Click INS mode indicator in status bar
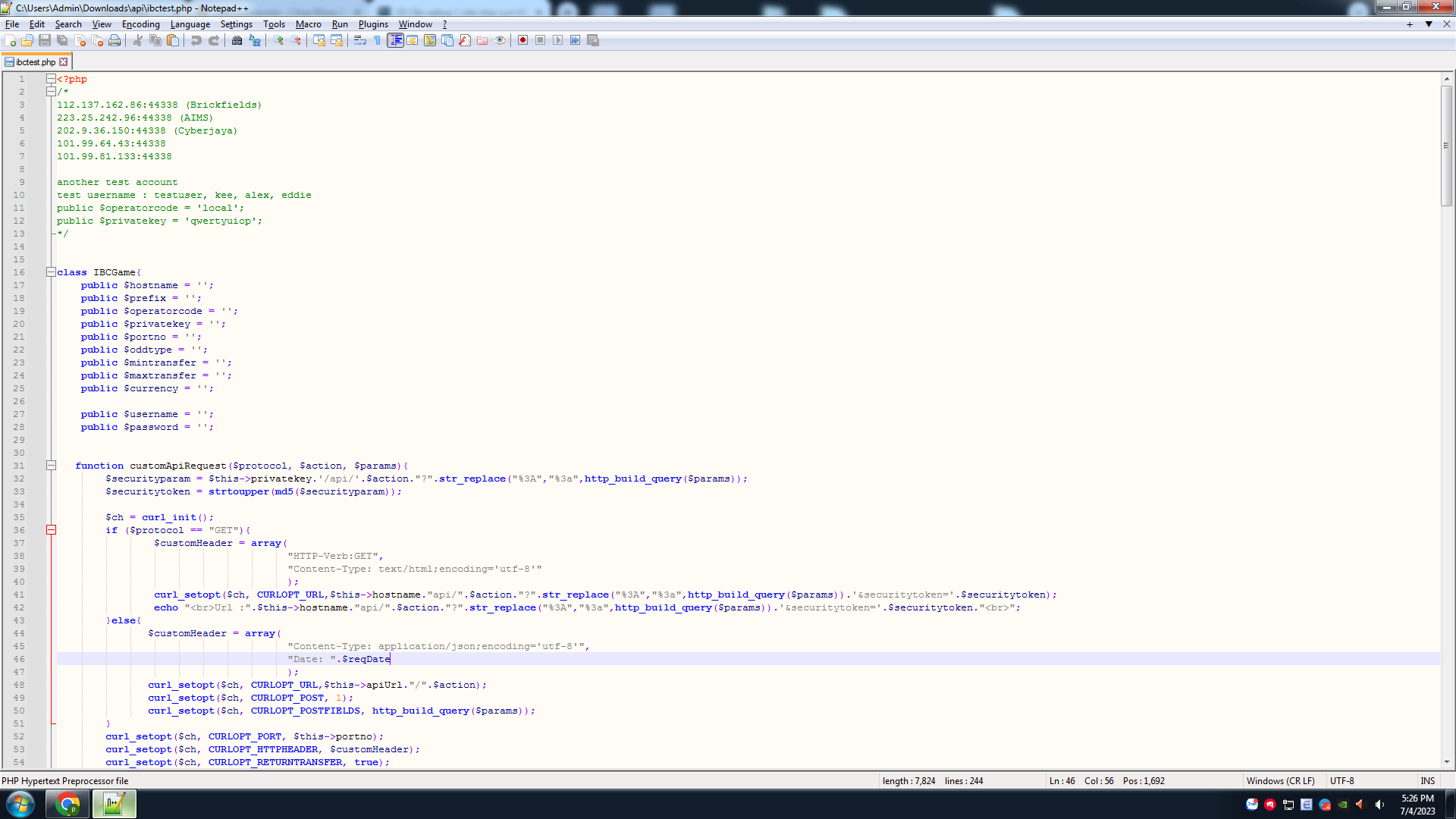Image resolution: width=1456 pixels, height=819 pixels. [1428, 781]
